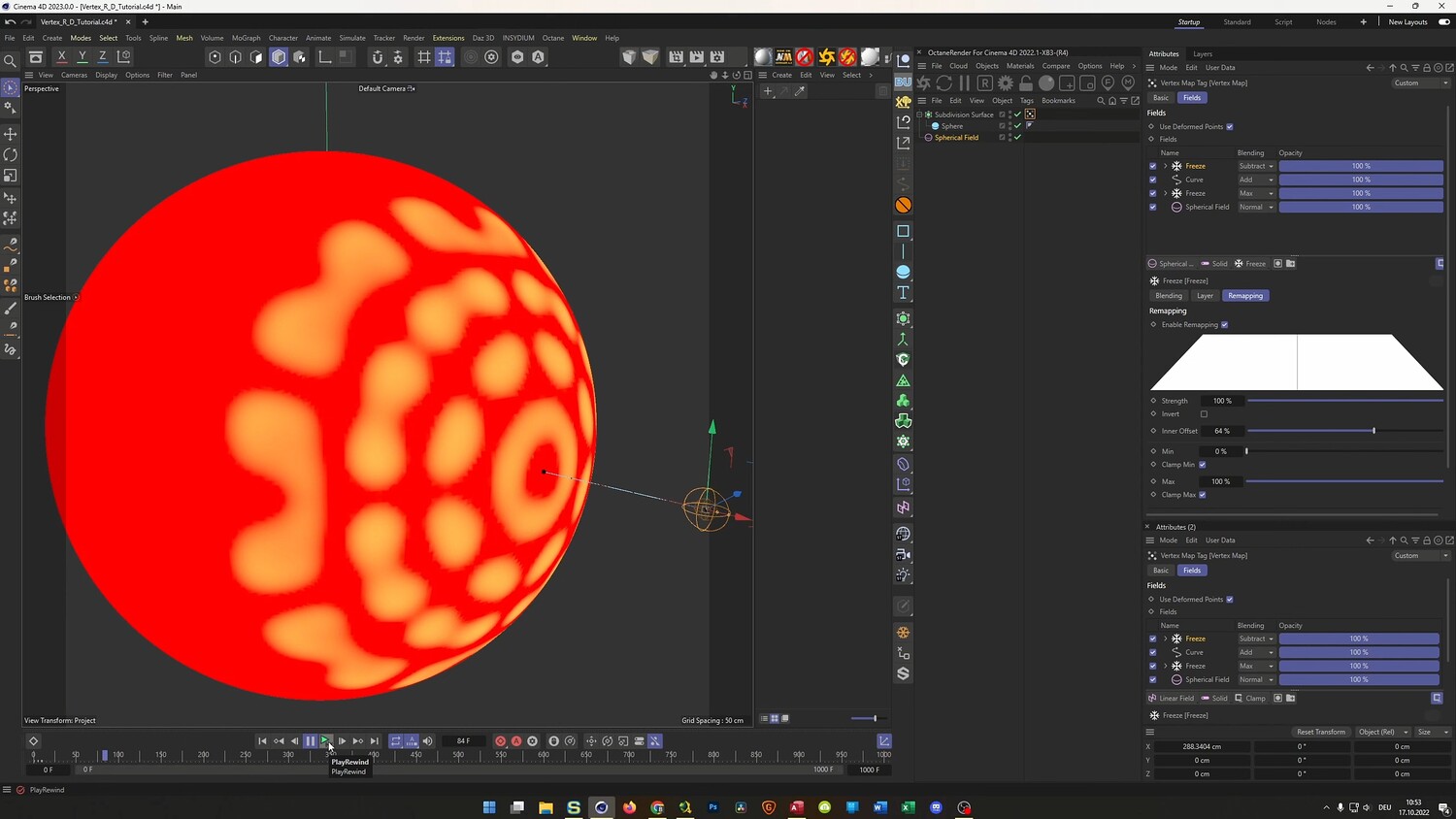
Task: Toggle Use Deformed Points in Attributes (2) panel
Action: point(1230,600)
